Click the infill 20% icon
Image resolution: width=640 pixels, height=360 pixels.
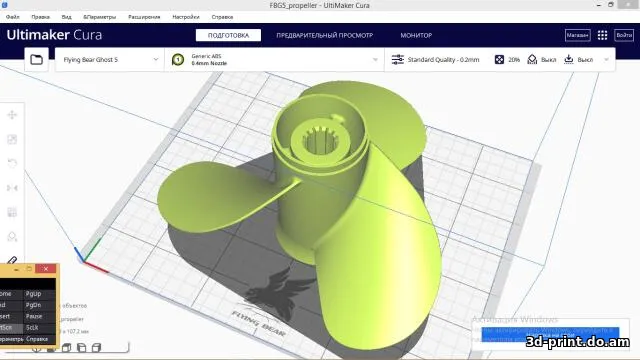499,60
